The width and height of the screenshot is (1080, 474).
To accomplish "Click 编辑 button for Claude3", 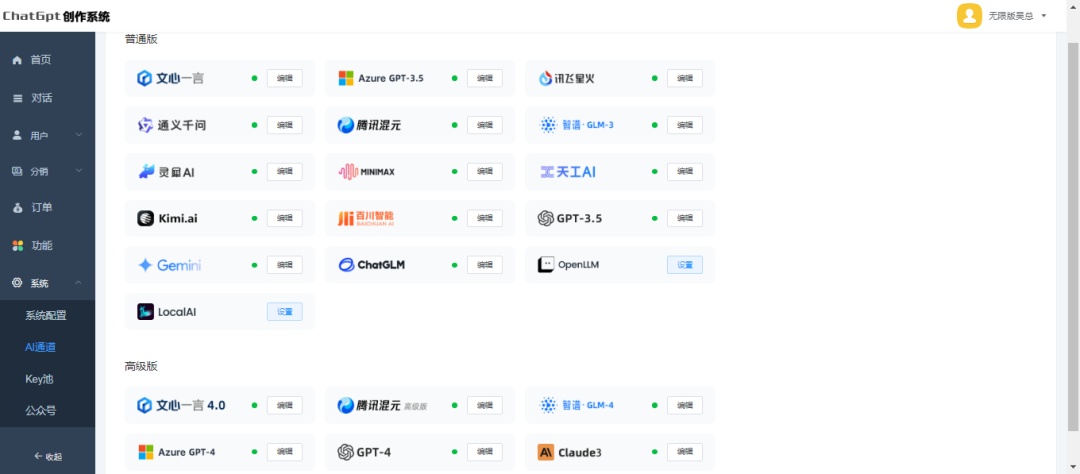I will [685, 452].
